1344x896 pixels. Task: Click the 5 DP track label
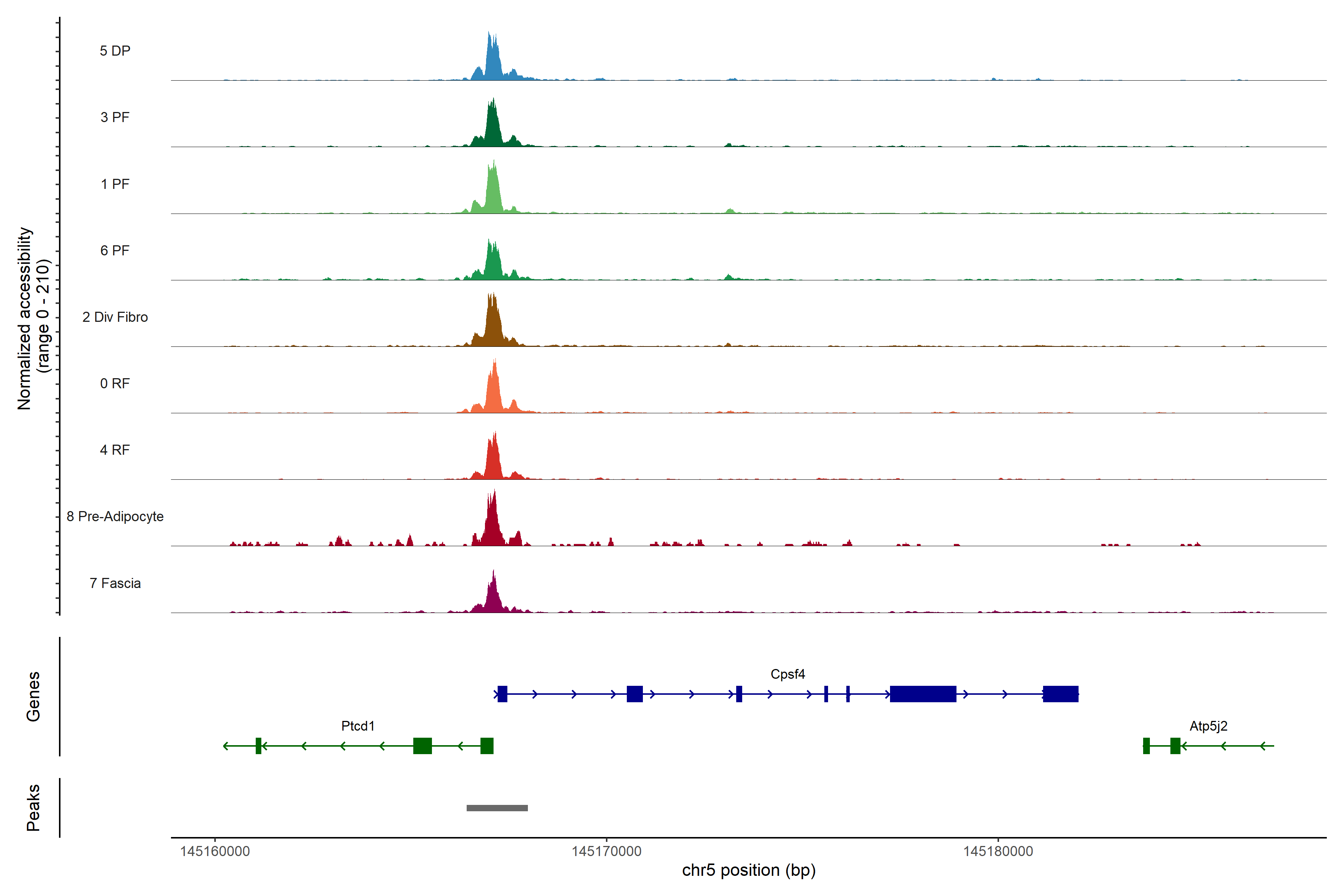point(115,51)
